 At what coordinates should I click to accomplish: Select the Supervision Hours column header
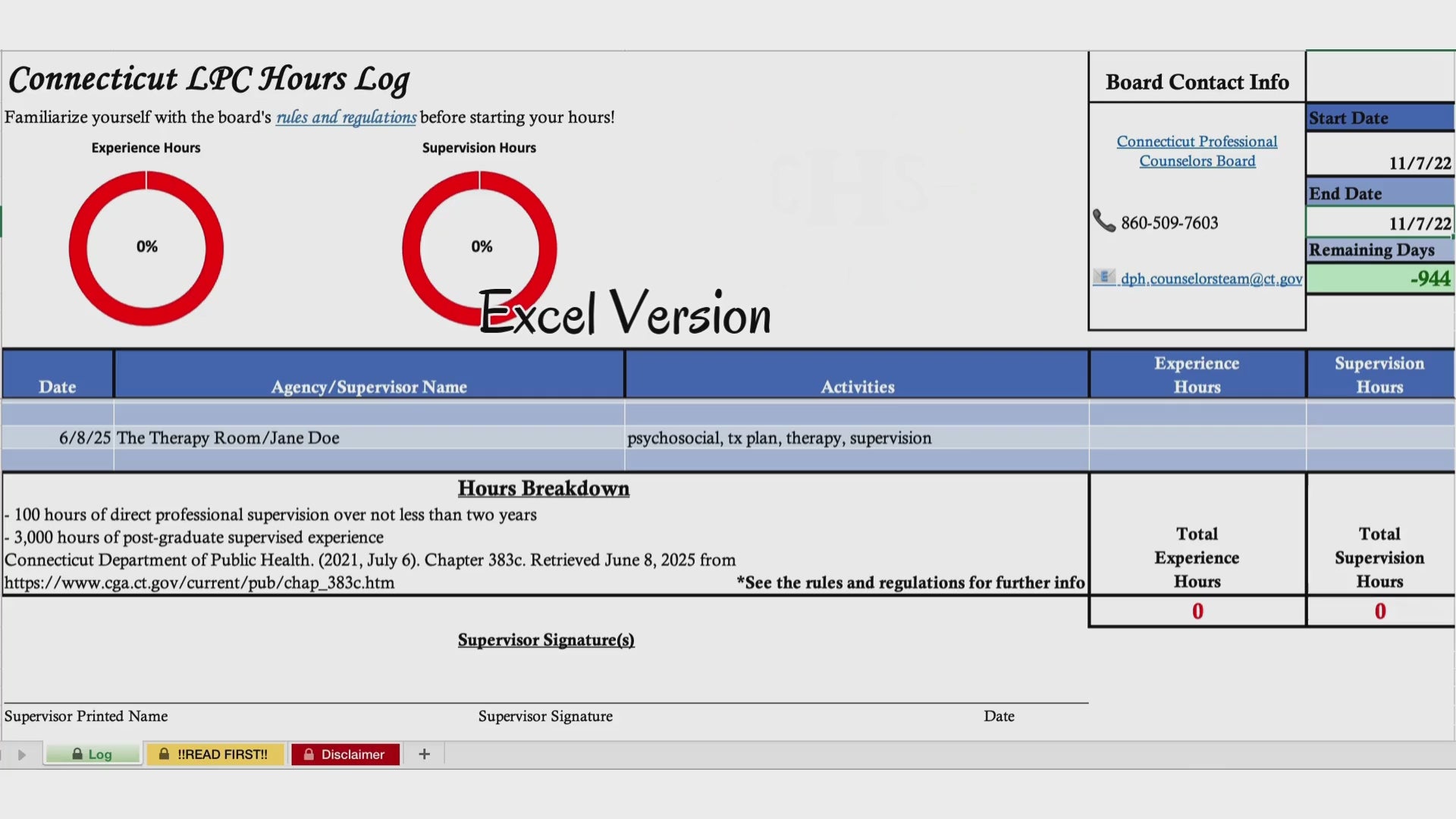(x=1380, y=374)
